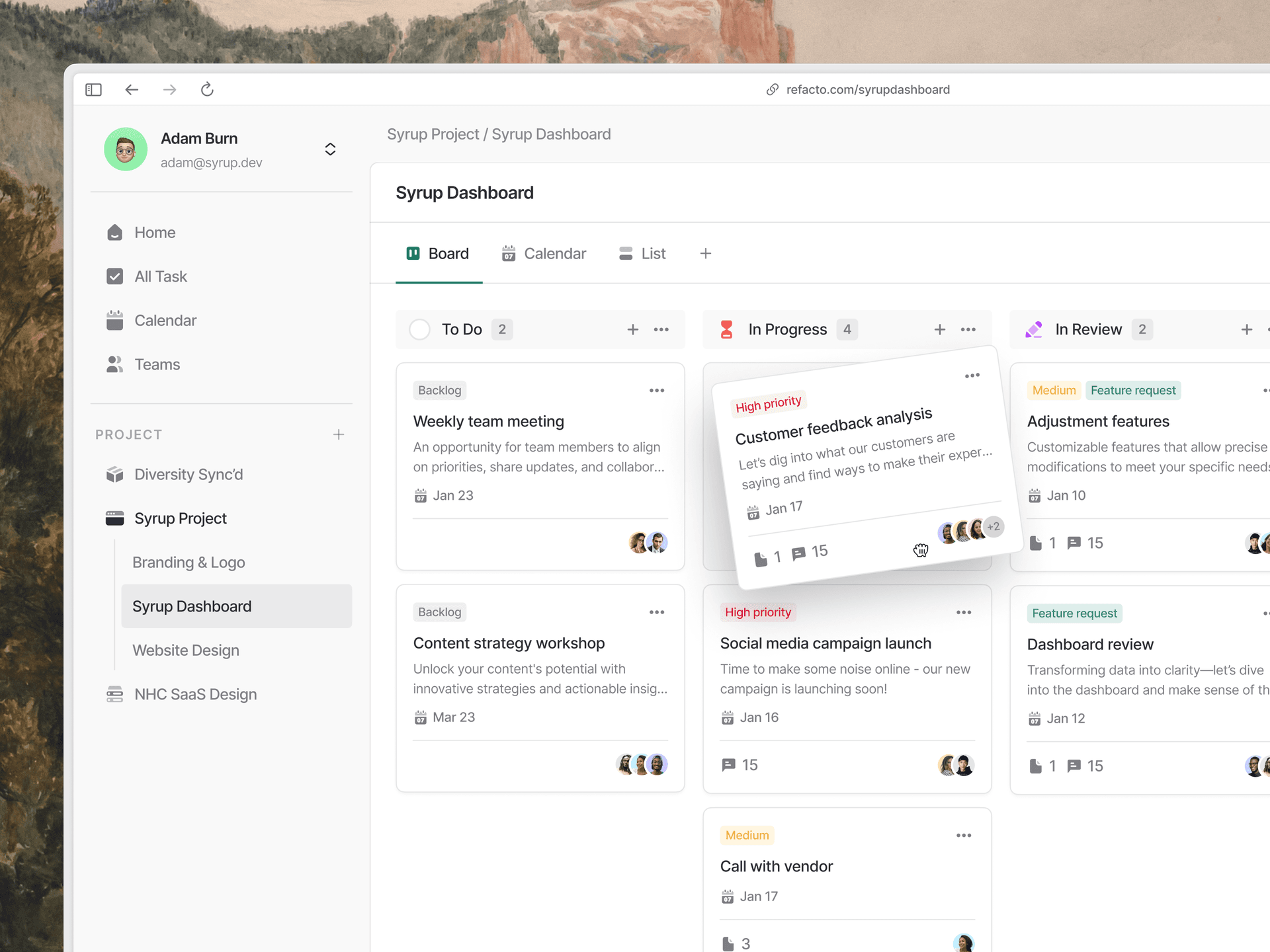Add a new view tab with plus
1270x952 pixels.
click(x=705, y=254)
